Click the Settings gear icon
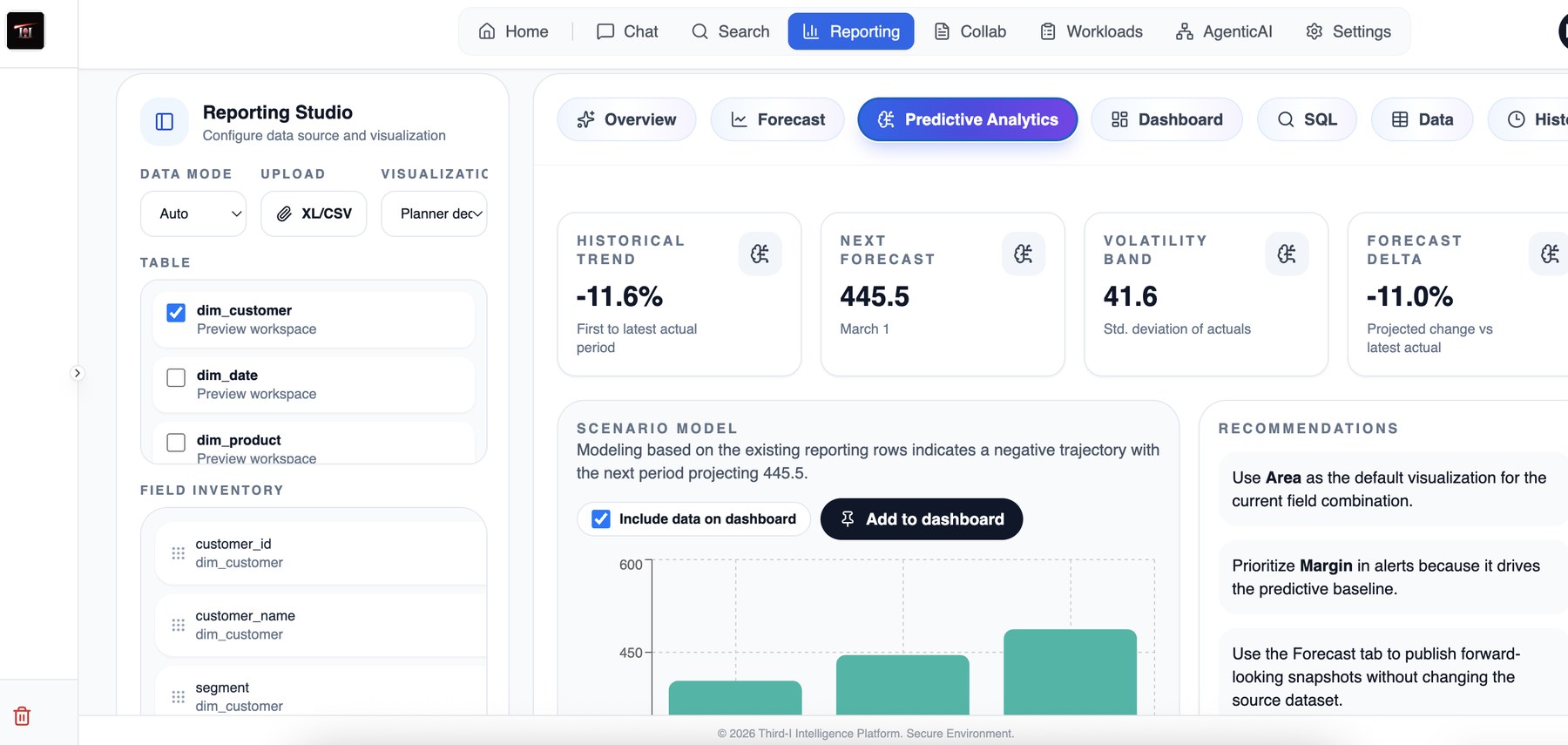The image size is (1568, 745). pos(1314,31)
